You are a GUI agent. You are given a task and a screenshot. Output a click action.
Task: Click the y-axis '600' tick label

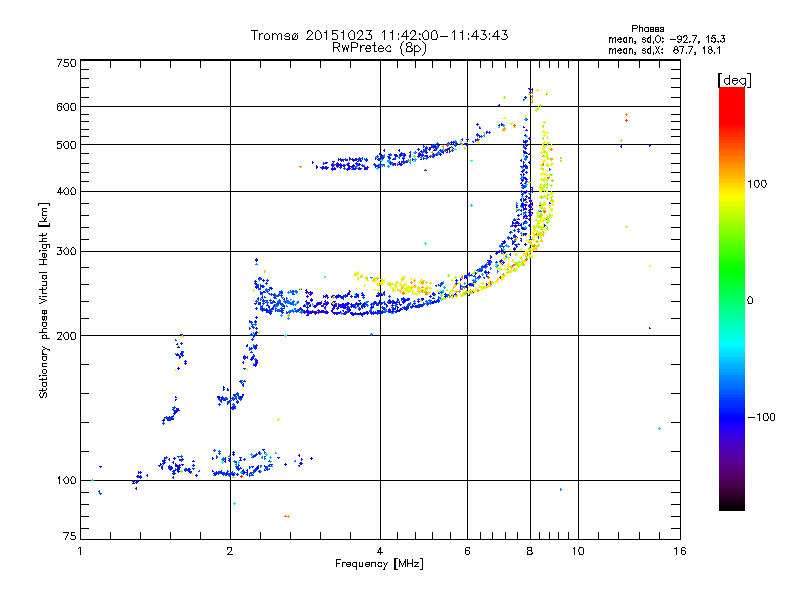[66, 107]
